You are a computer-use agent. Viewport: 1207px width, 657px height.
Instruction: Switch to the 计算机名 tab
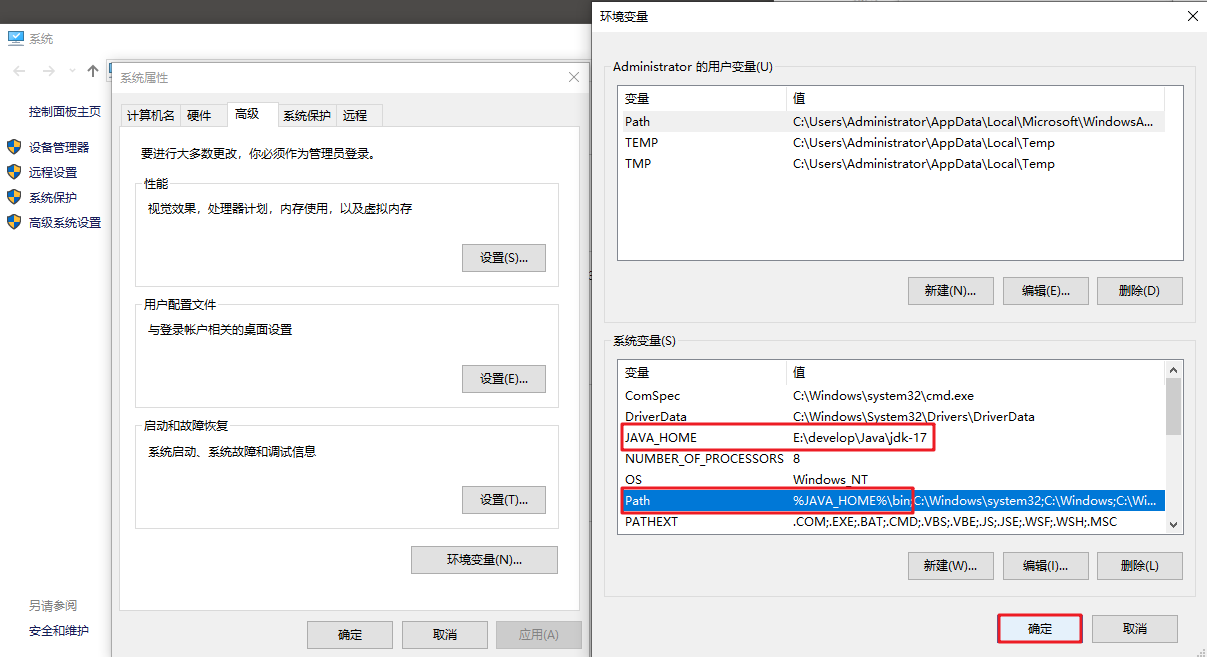[151, 115]
